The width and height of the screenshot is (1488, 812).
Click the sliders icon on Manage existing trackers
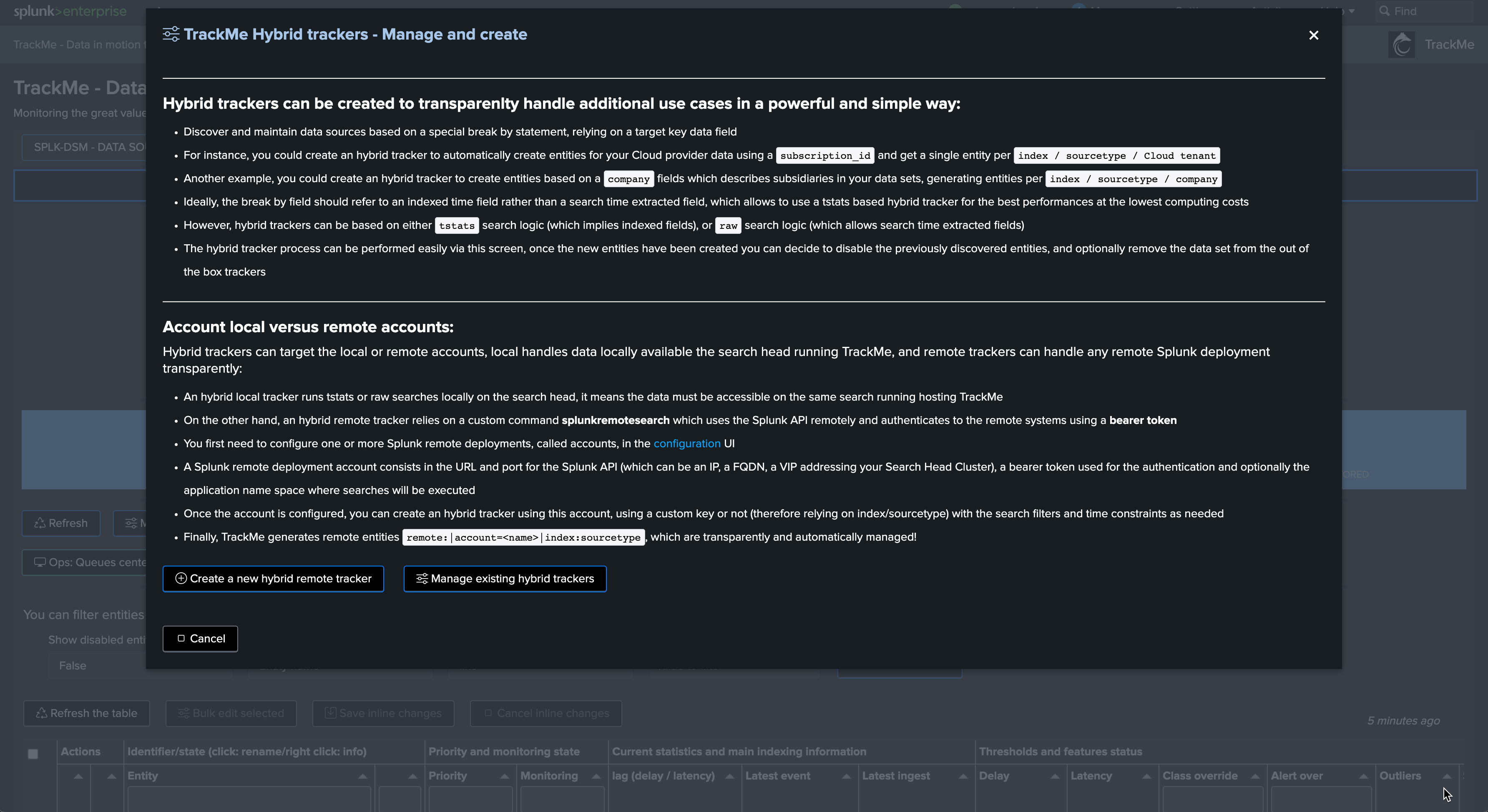[422, 578]
